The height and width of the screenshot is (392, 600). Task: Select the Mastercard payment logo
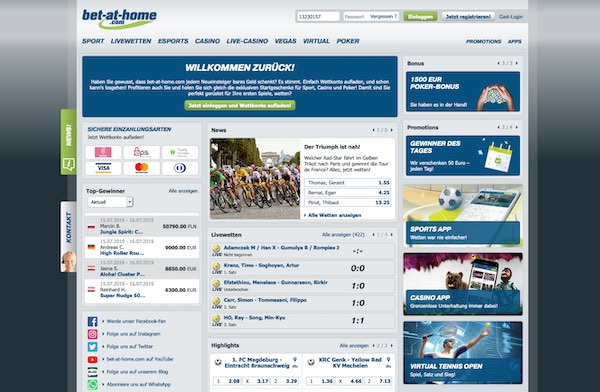pyautogui.click(x=142, y=168)
